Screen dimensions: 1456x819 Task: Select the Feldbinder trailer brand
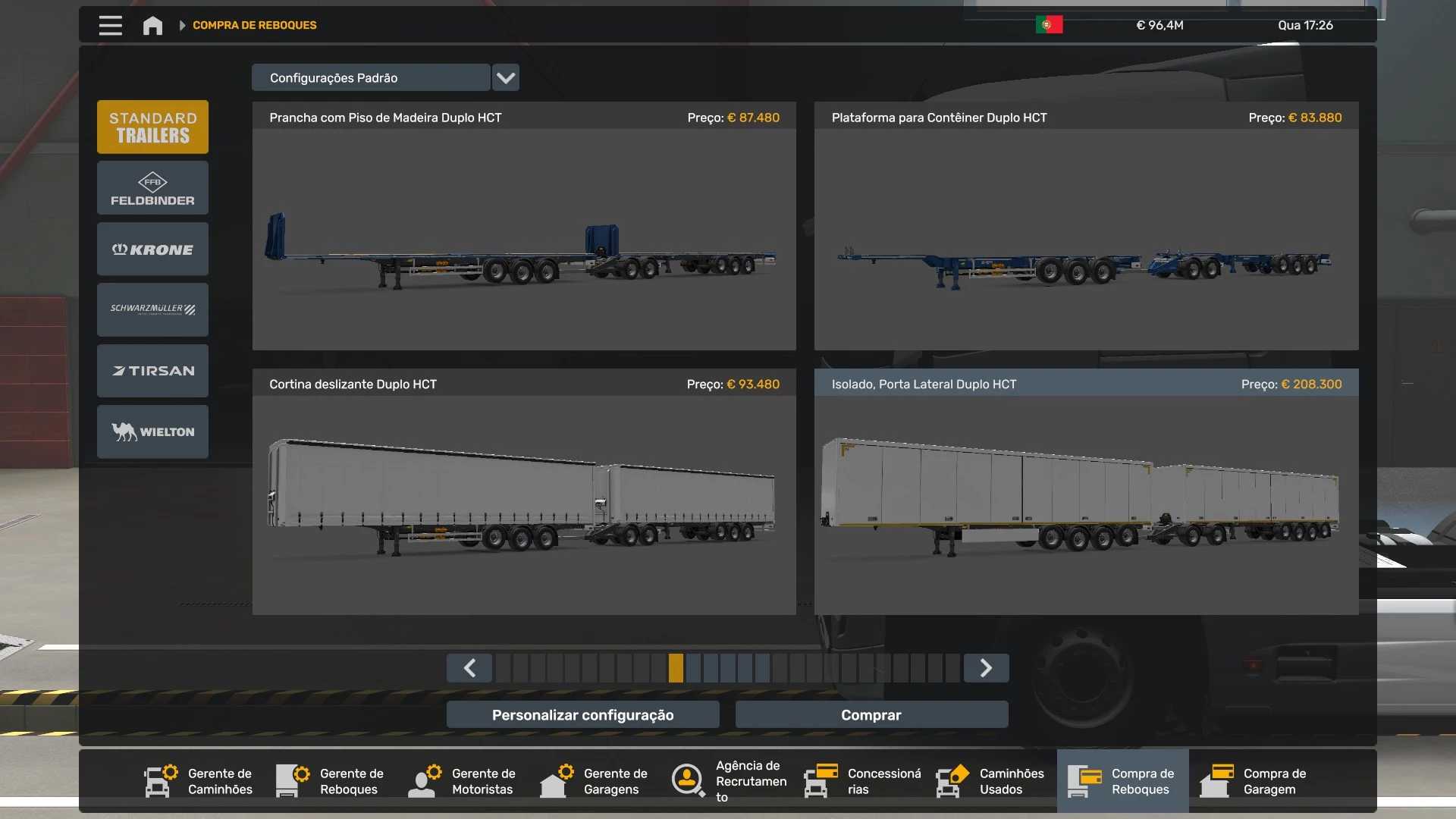tap(152, 188)
